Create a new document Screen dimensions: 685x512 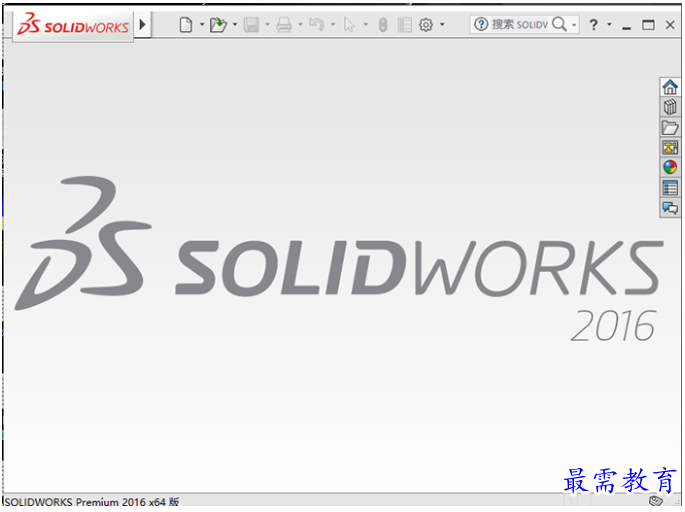pos(186,25)
